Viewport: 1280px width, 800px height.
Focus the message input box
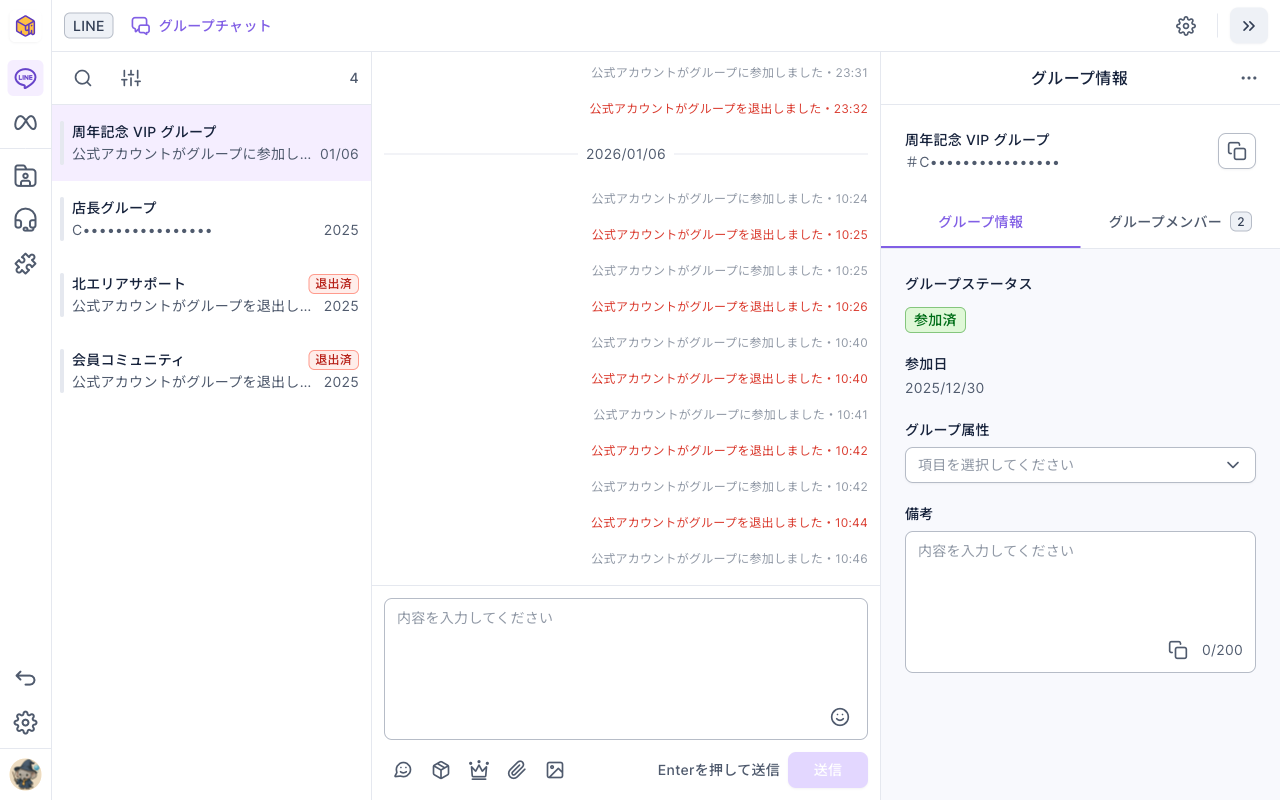pos(626,669)
